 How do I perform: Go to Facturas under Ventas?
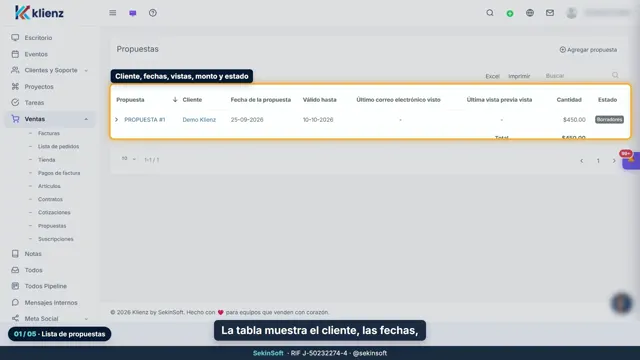click(x=49, y=133)
